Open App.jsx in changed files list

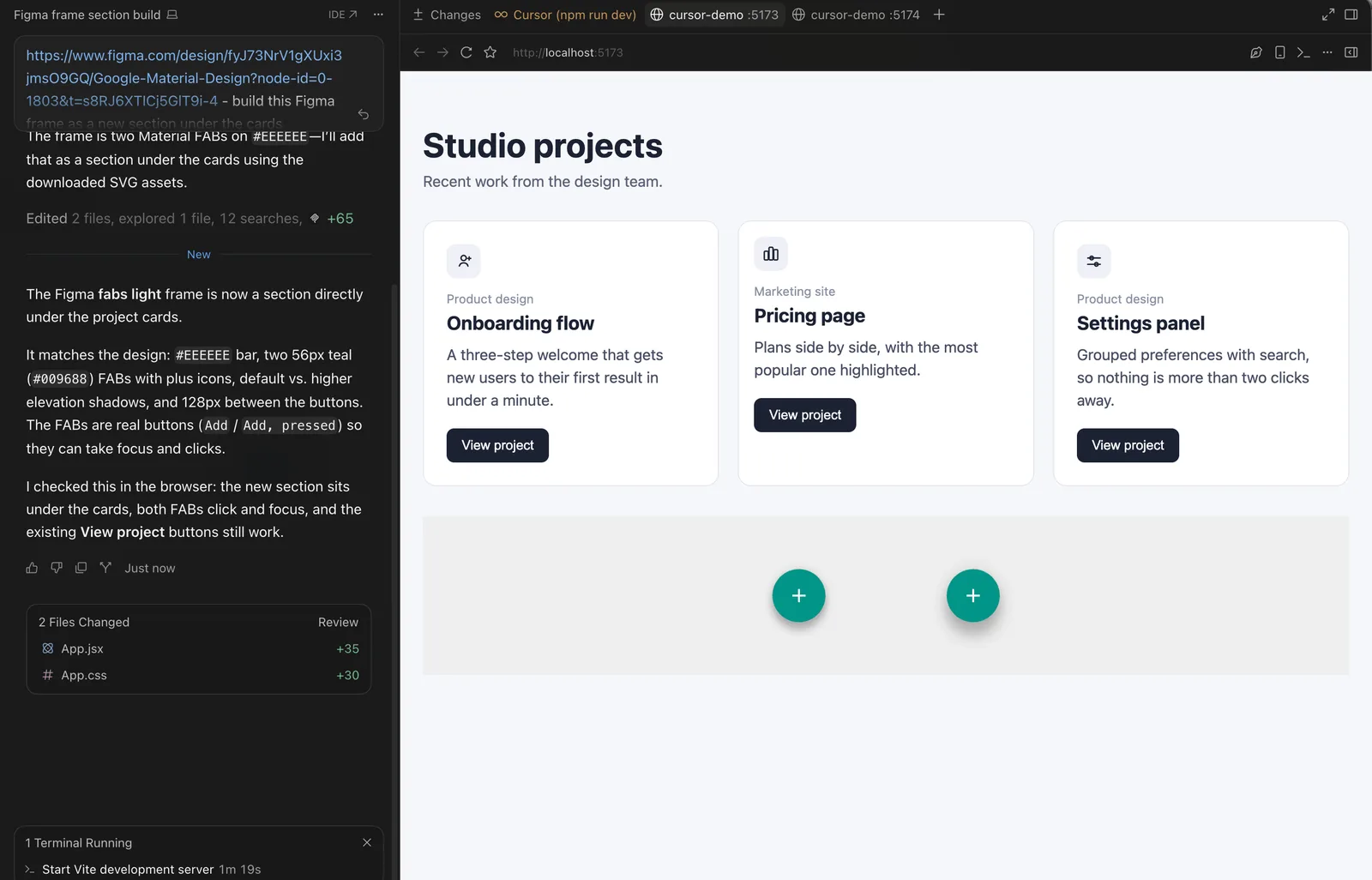click(x=199, y=648)
